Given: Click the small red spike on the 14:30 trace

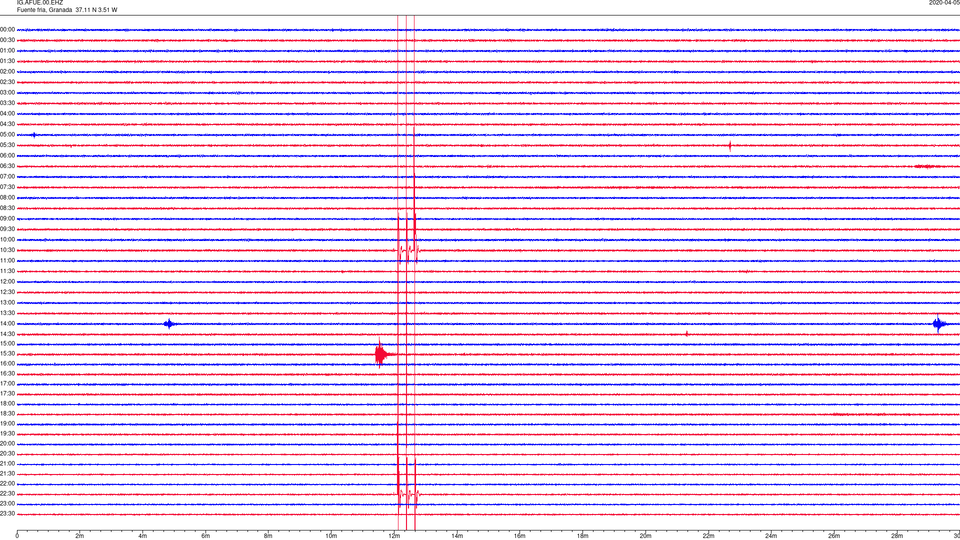Looking at the screenshot, I should coord(687,334).
